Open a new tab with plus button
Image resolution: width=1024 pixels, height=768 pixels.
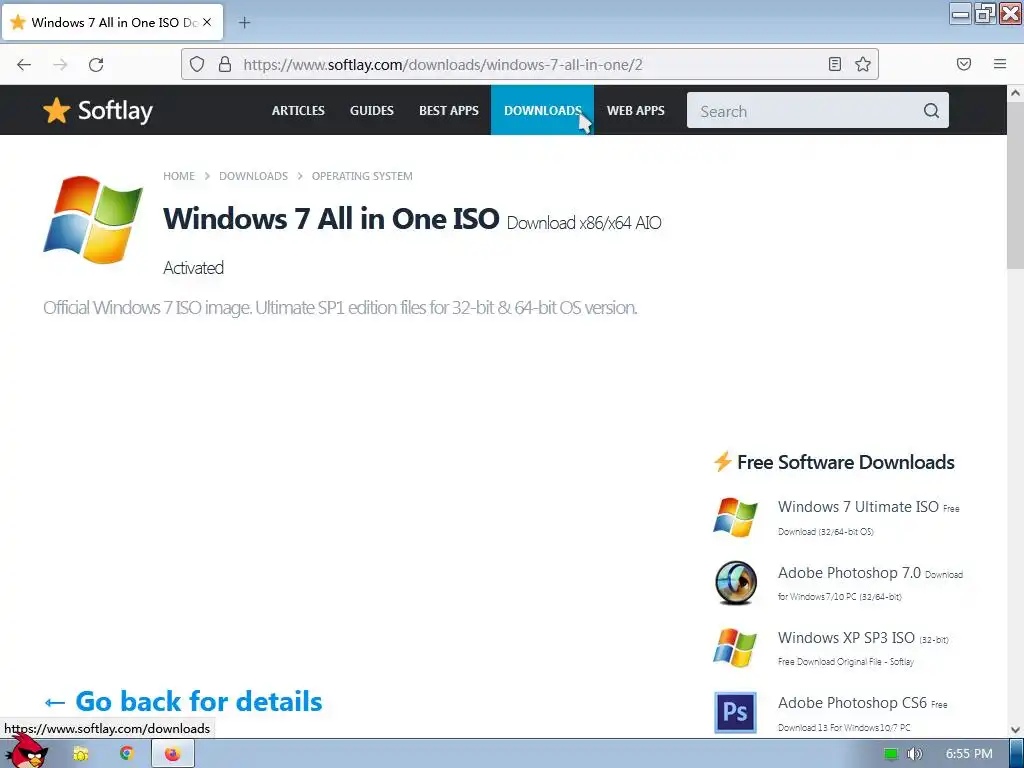tap(244, 22)
